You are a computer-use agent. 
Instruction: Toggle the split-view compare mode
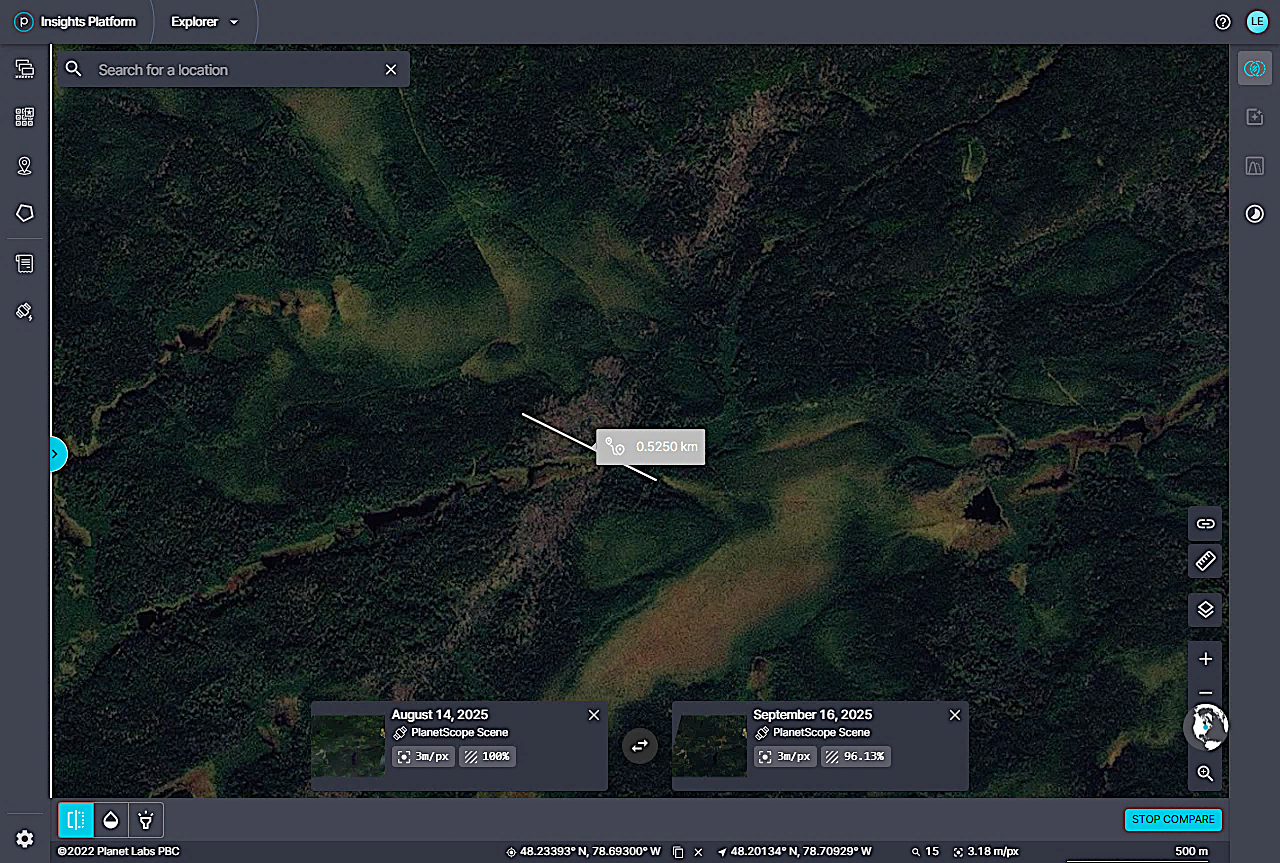(76, 820)
